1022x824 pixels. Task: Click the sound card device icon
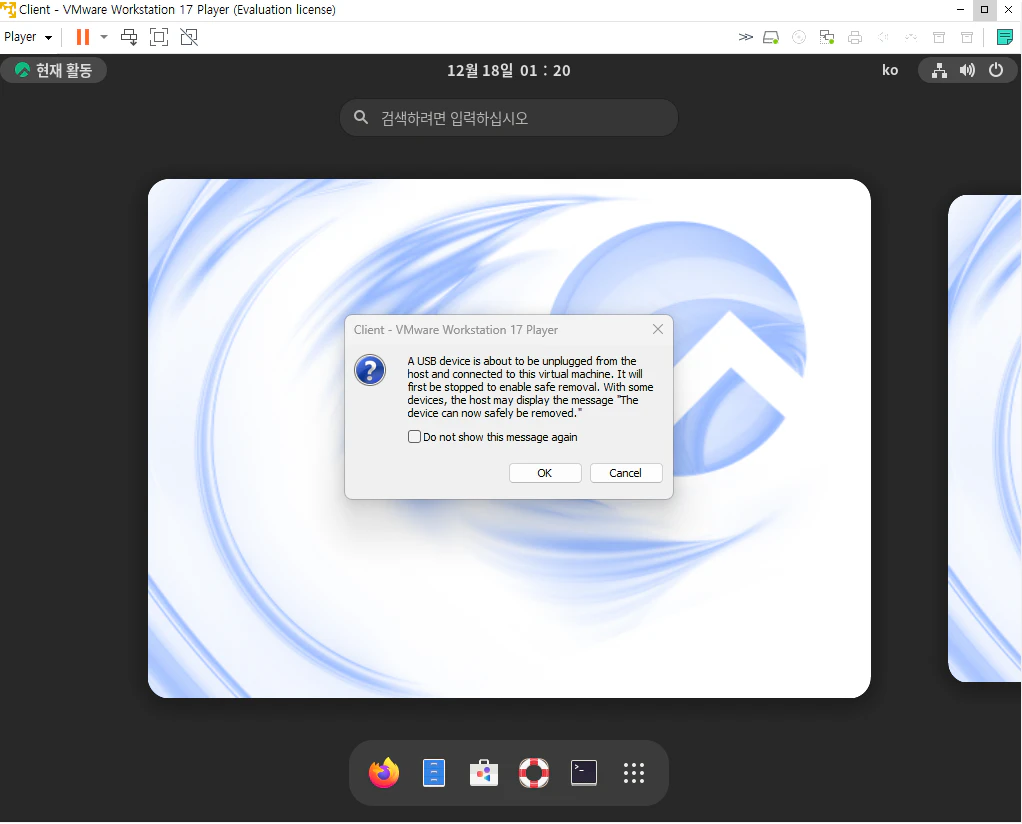point(883,37)
